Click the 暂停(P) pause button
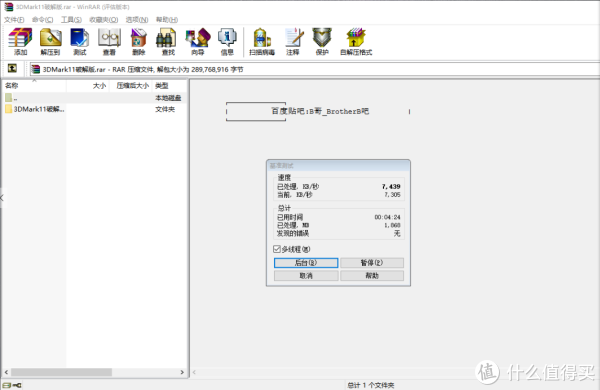The image size is (600, 390). 372,263
